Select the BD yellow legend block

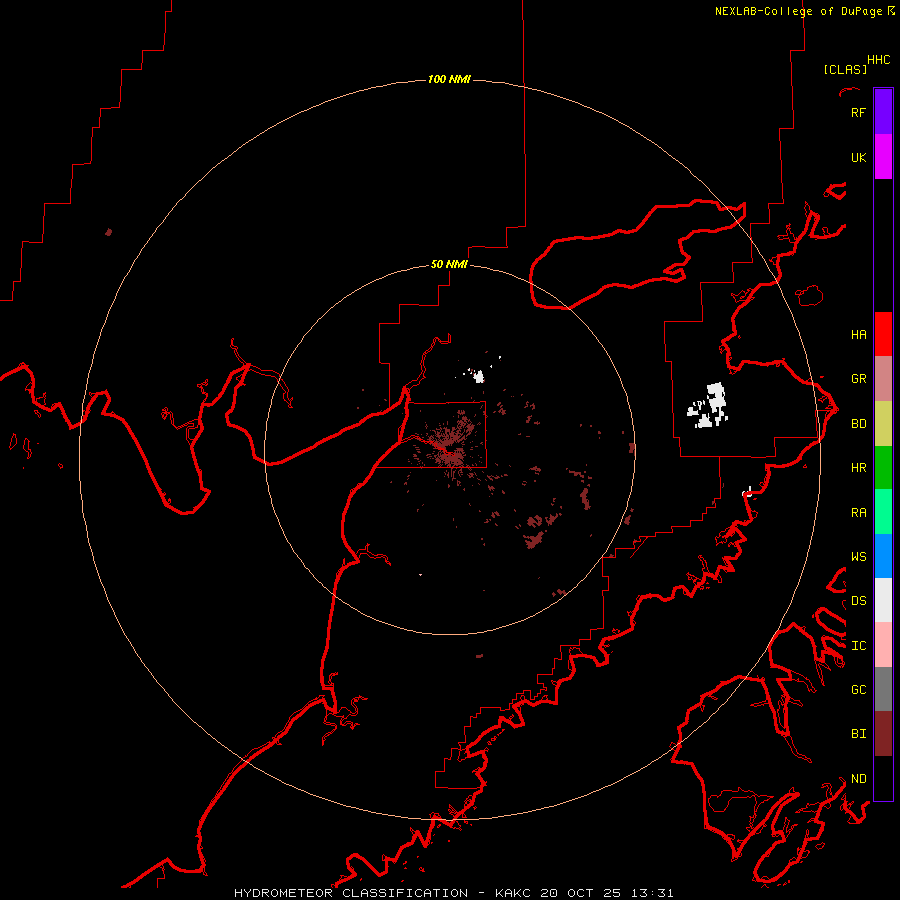coord(883,423)
